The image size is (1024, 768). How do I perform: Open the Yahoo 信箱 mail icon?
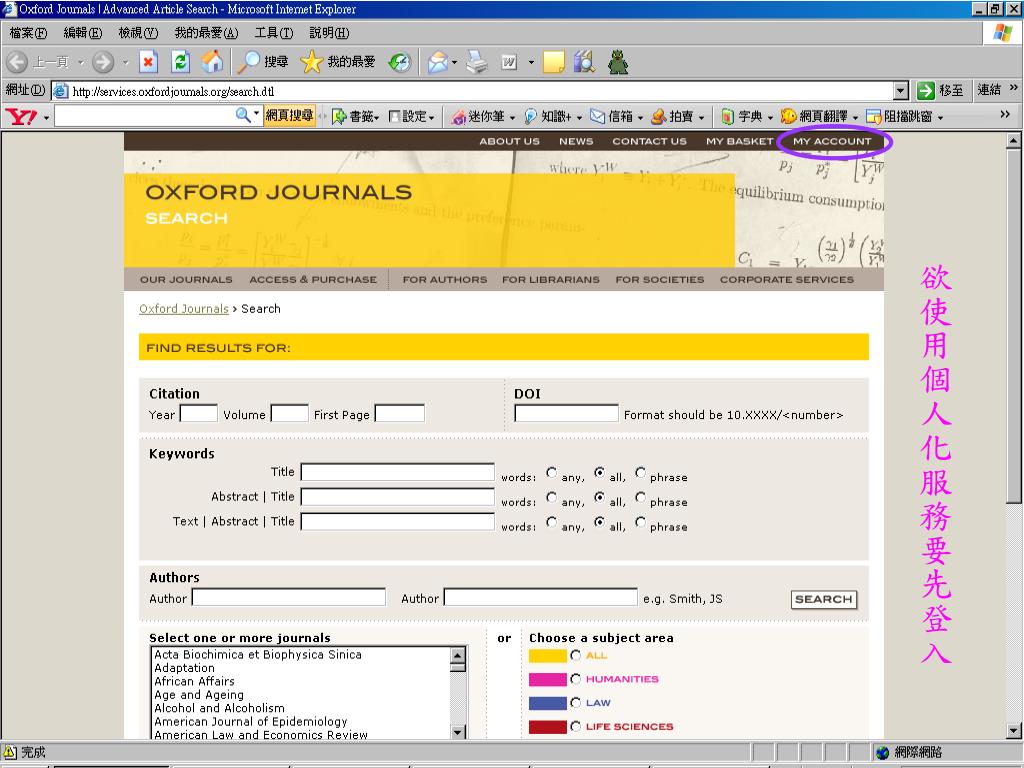(598, 117)
